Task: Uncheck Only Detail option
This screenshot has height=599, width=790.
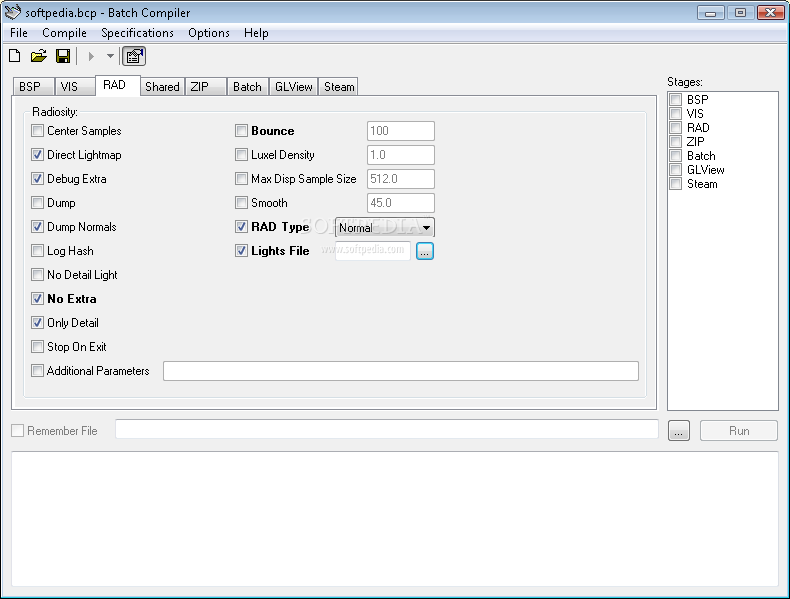Action: tap(37, 323)
